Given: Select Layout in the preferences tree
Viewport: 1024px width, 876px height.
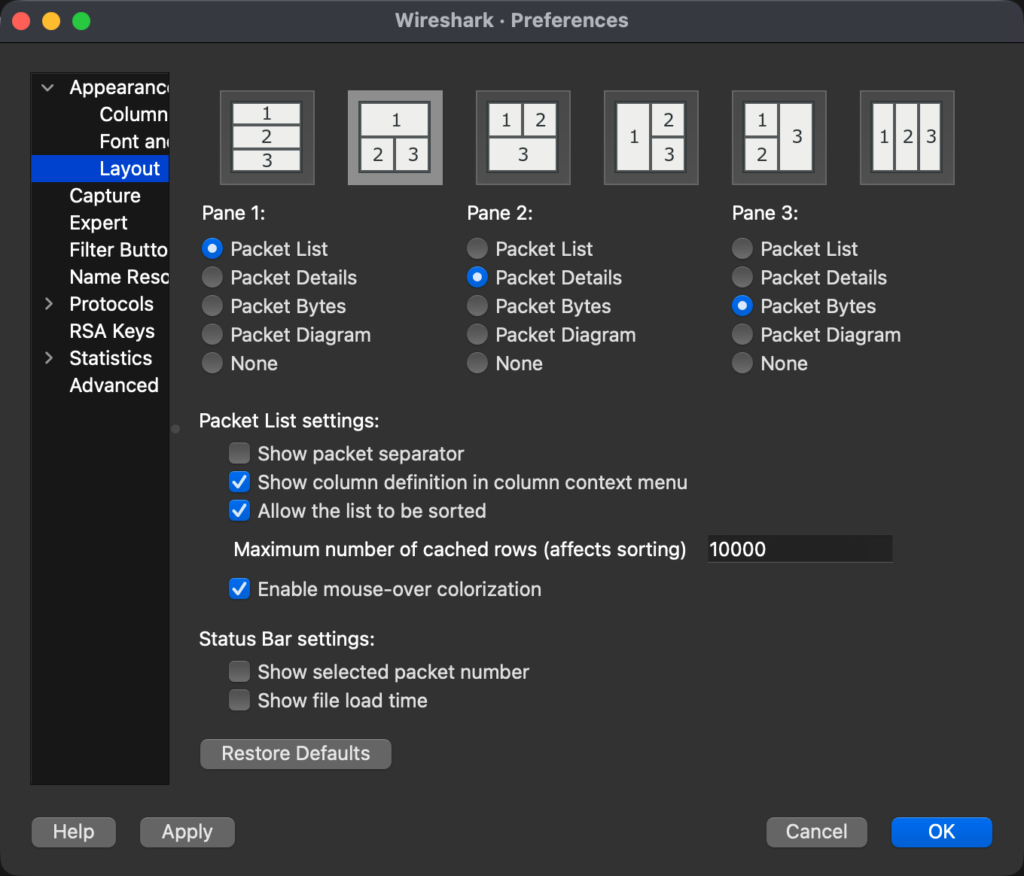Looking at the screenshot, I should [130, 169].
